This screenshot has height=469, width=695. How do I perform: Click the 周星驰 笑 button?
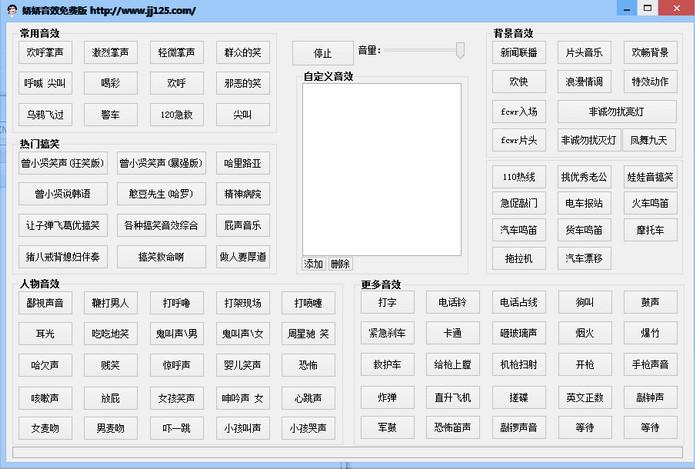click(309, 334)
